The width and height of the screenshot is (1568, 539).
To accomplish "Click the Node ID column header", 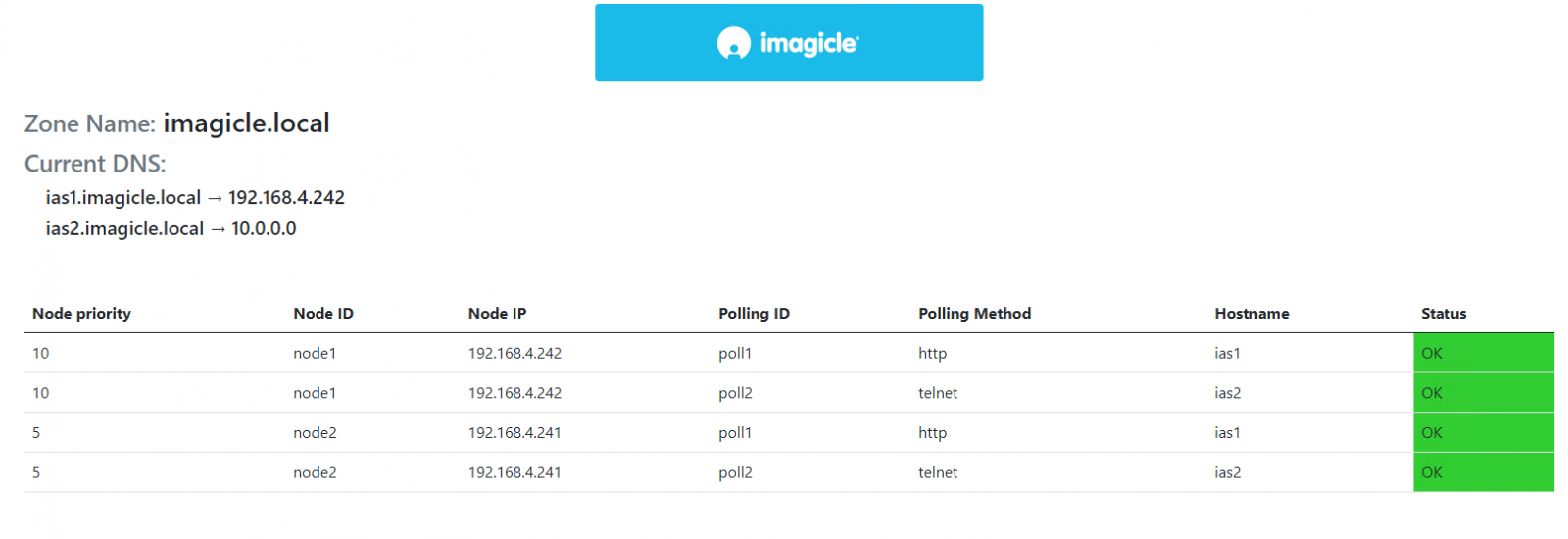I will (323, 314).
